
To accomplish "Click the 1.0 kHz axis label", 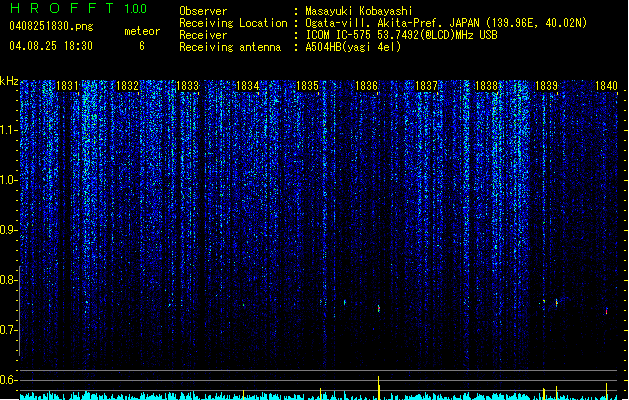I will 8,180.
